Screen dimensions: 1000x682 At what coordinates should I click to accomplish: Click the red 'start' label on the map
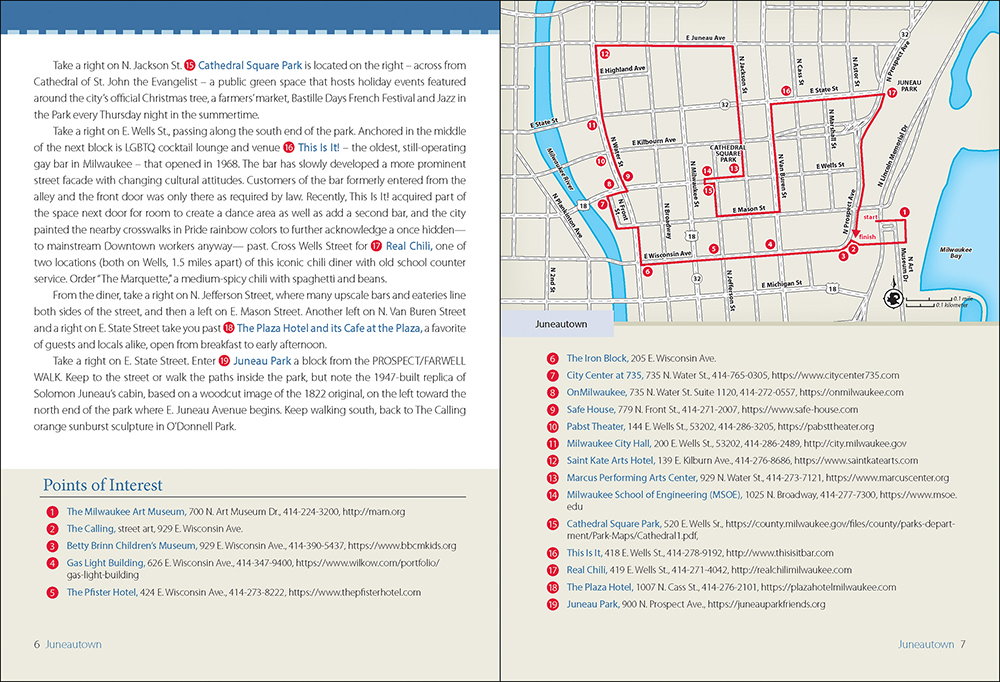871,218
